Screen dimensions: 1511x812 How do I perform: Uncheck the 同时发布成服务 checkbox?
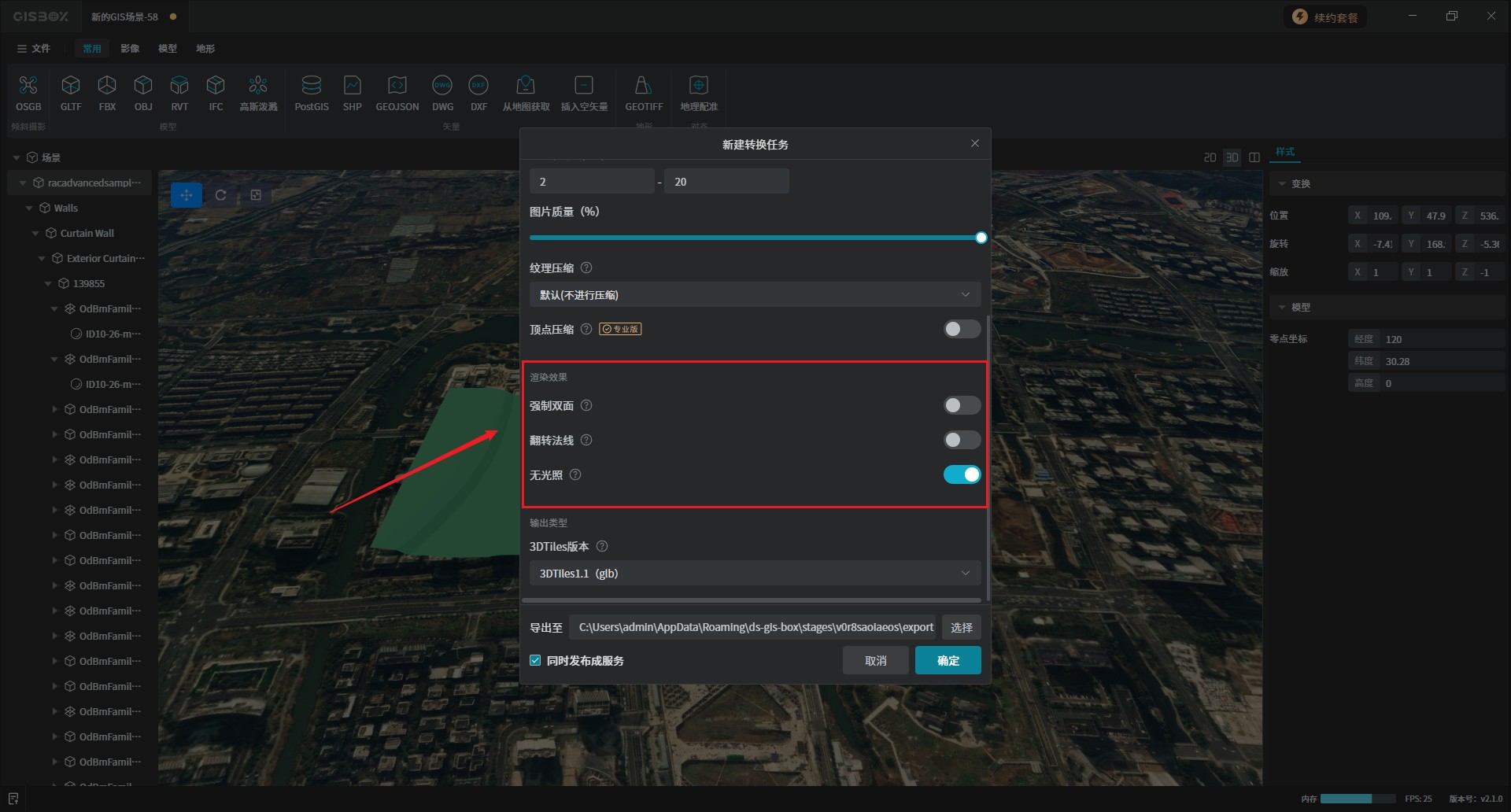(x=536, y=661)
